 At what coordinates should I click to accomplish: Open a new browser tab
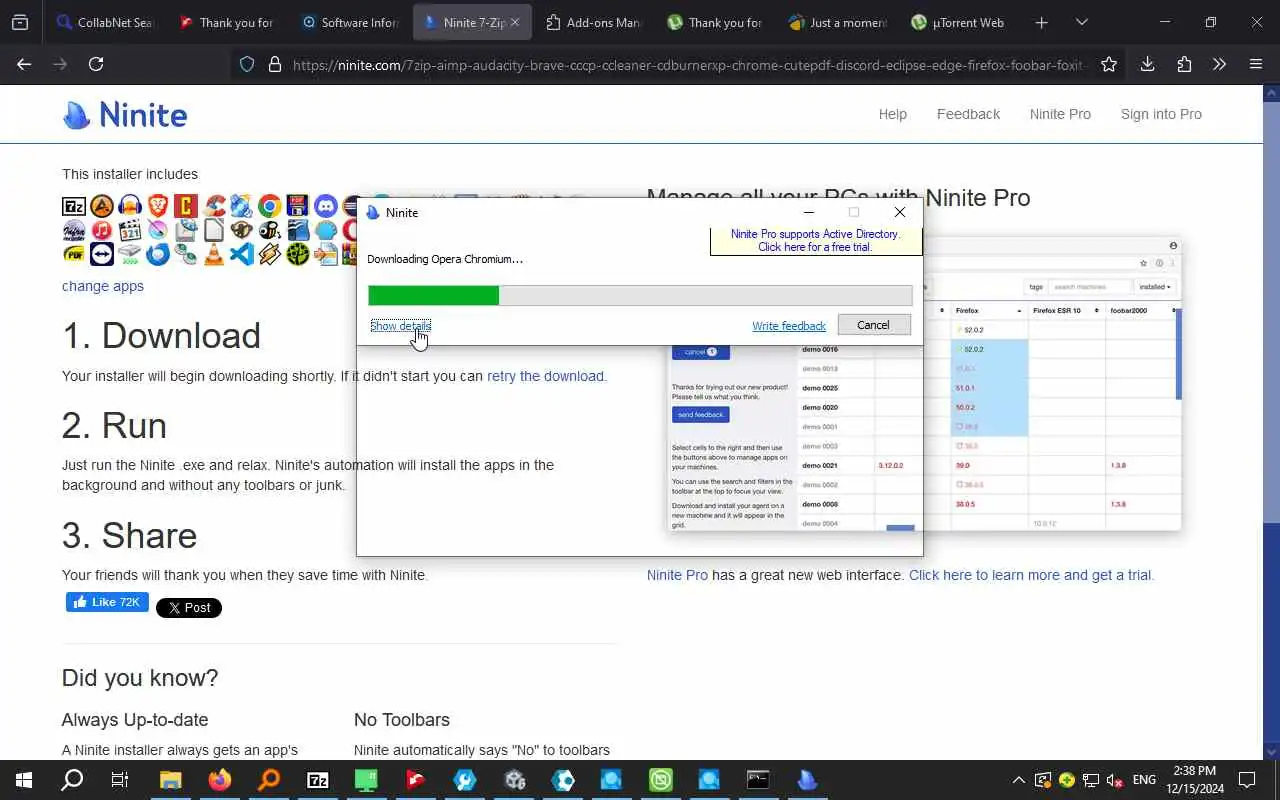point(1041,22)
